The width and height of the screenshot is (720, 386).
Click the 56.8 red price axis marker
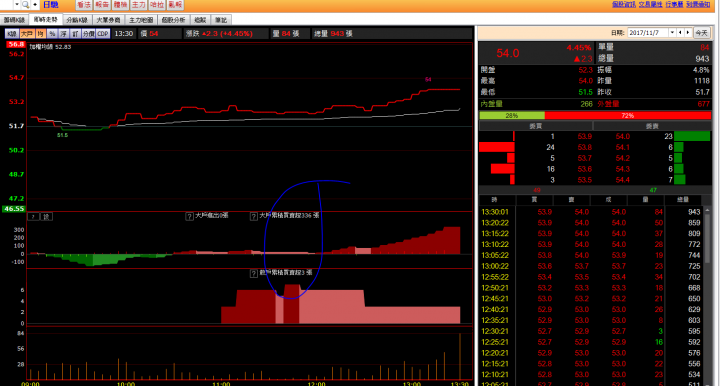pyautogui.click(x=16, y=45)
